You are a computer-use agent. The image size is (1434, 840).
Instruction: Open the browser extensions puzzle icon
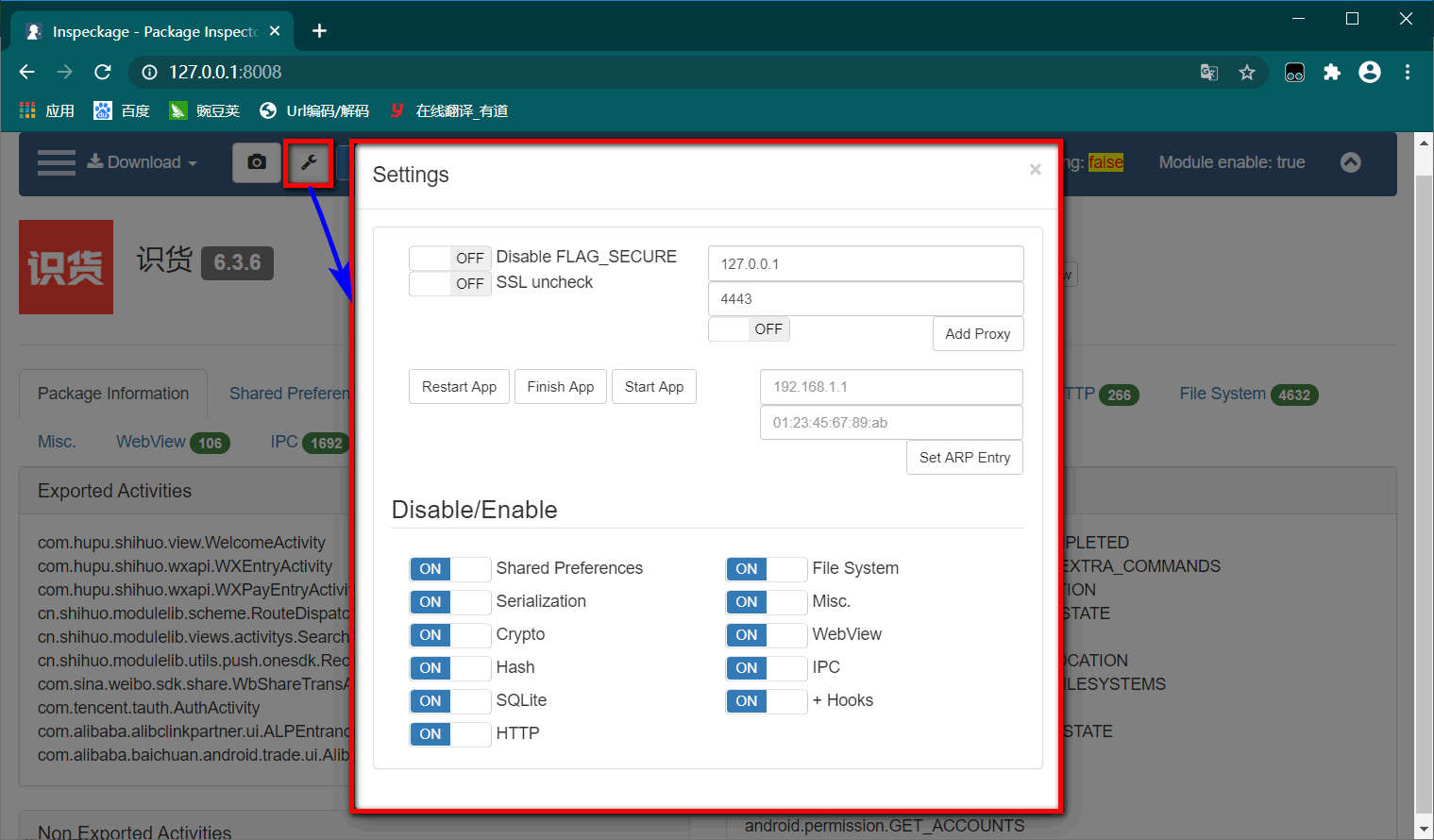click(x=1331, y=73)
